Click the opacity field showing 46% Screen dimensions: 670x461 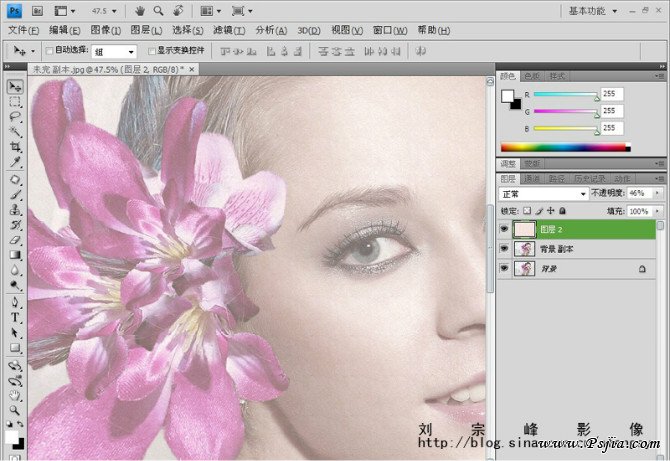coord(637,194)
